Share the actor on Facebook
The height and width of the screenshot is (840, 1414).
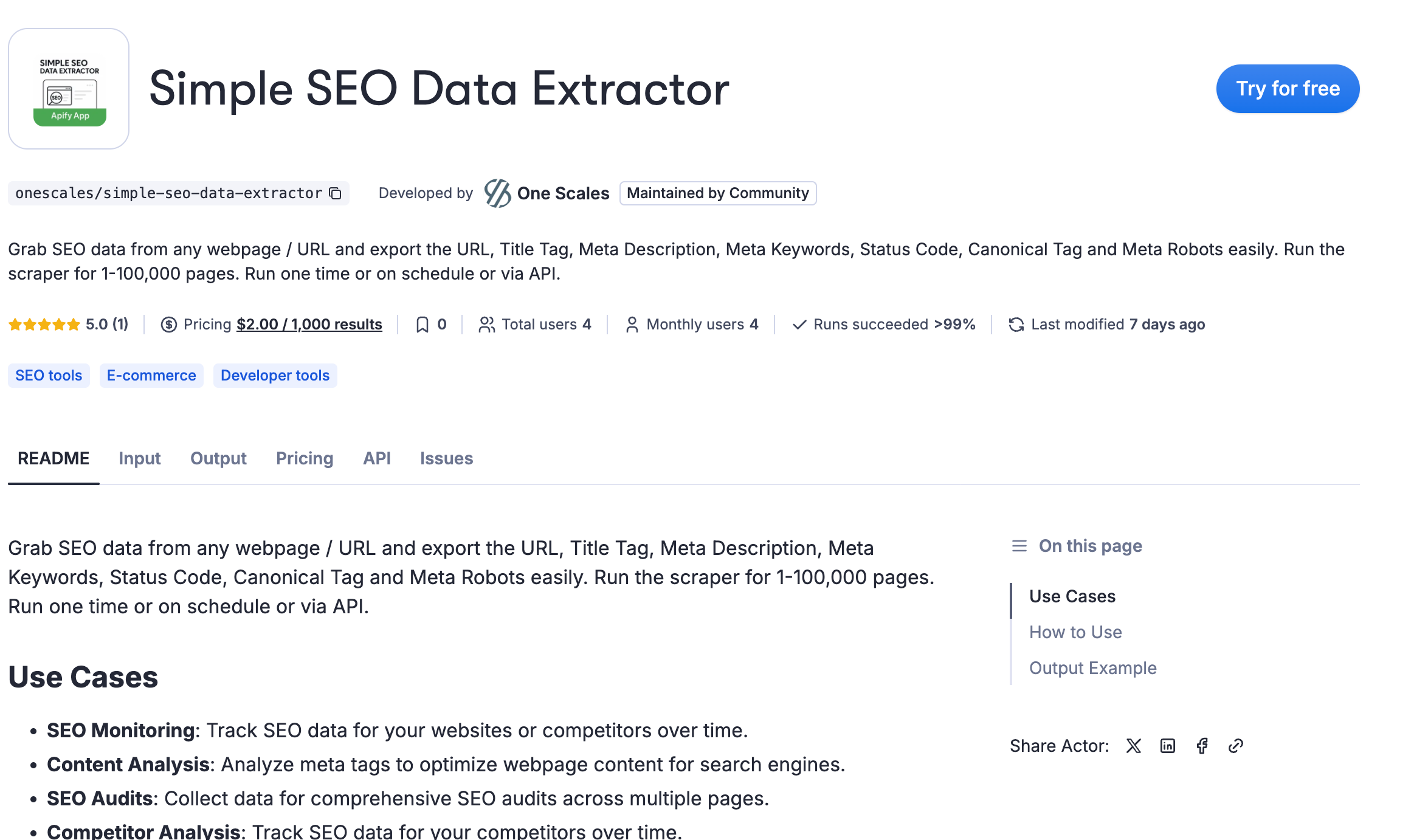1202,746
